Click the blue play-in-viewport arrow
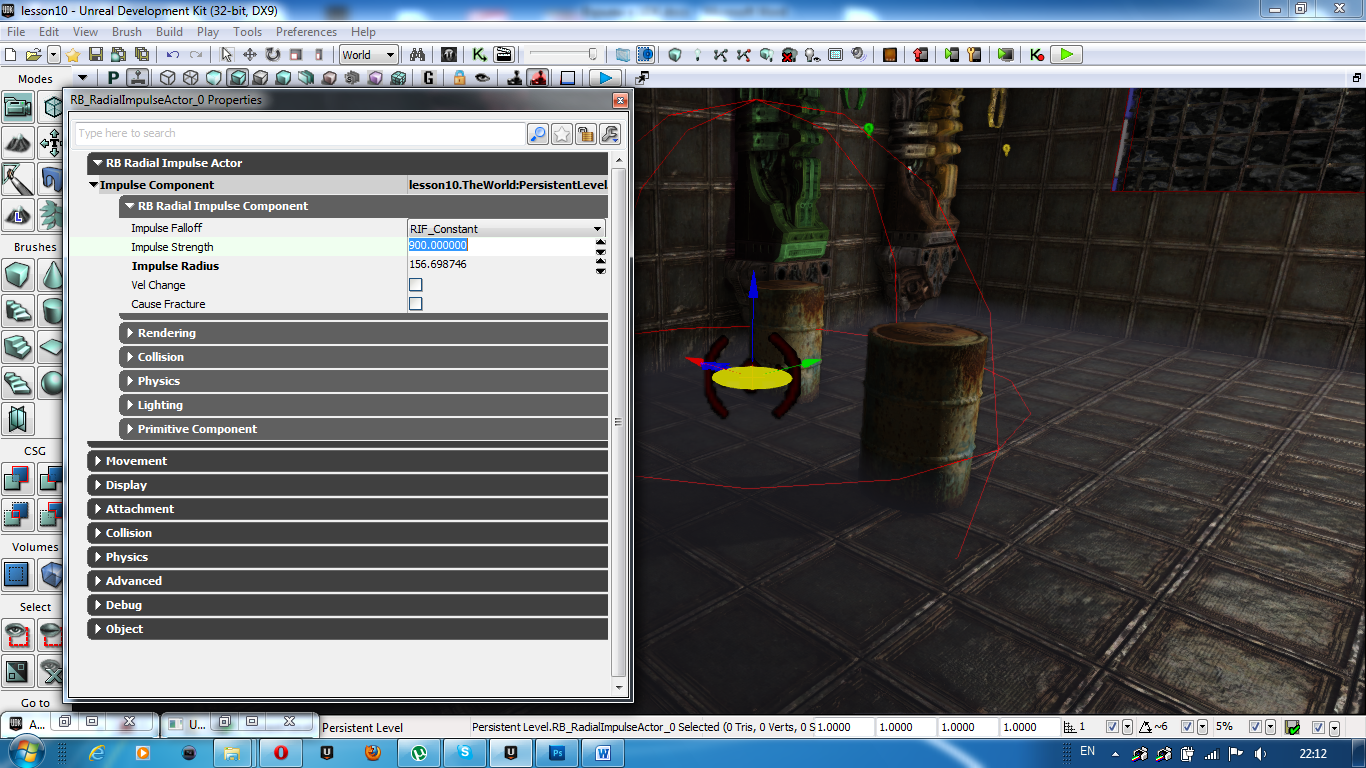Image resolution: width=1366 pixels, height=768 pixels. pos(604,77)
